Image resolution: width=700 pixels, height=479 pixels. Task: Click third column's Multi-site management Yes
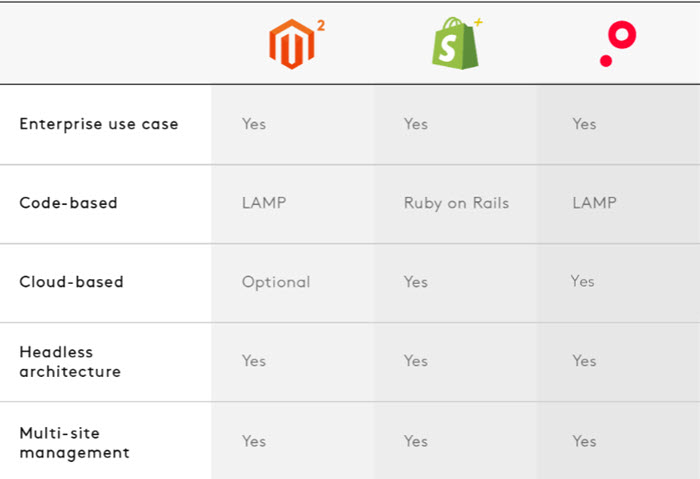584,441
